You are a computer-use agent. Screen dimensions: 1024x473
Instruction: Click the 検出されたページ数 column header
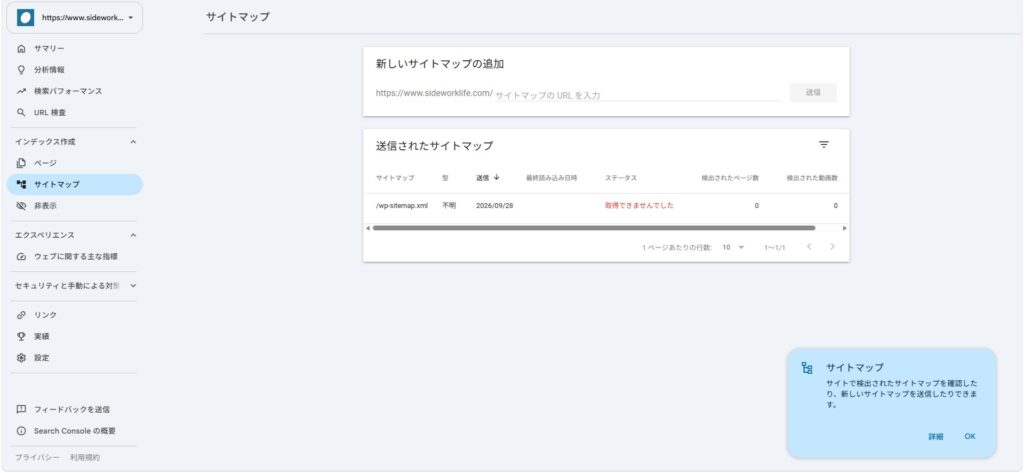point(730,178)
